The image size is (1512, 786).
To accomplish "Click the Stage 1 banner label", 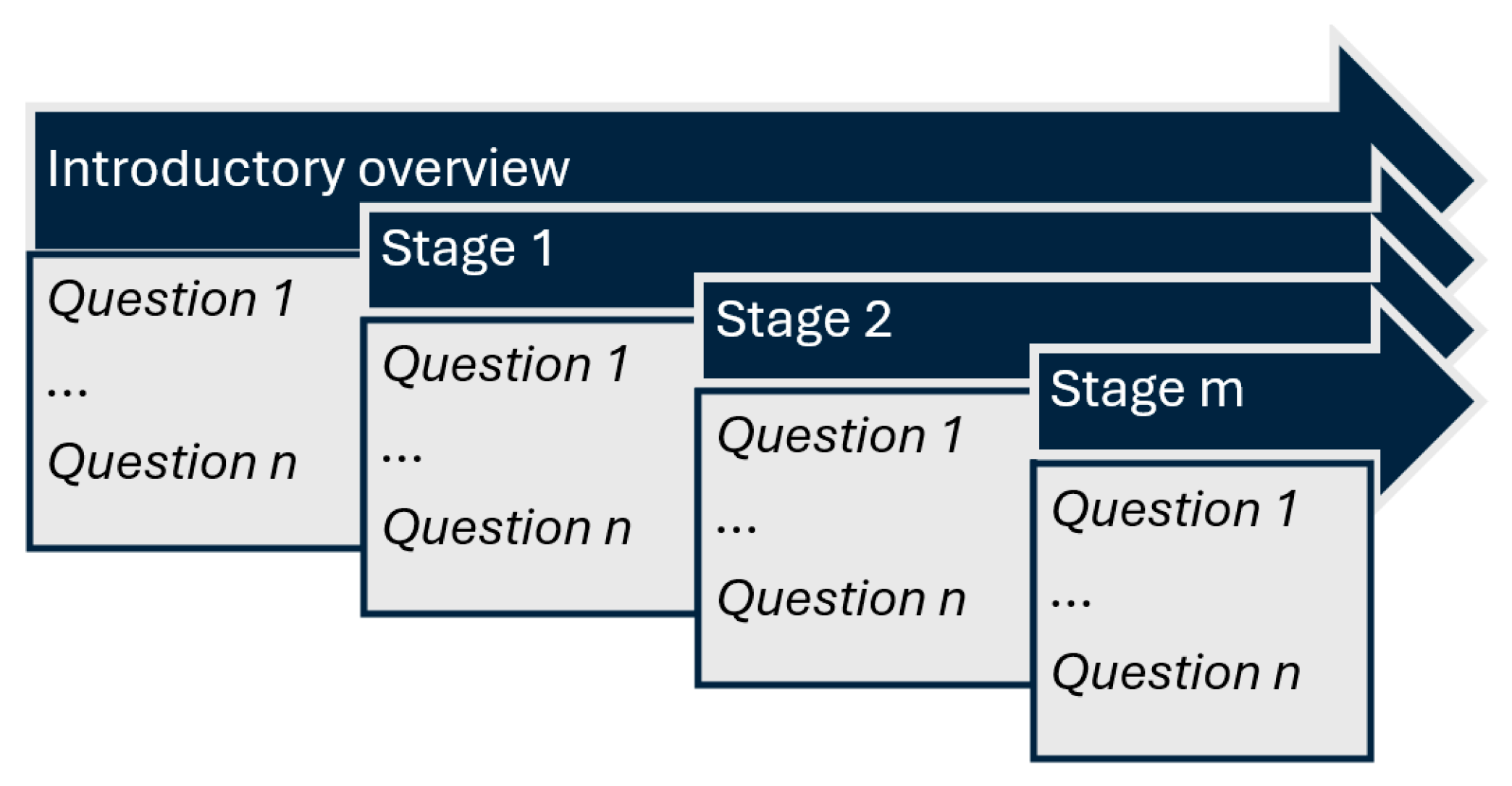I will click(467, 248).
